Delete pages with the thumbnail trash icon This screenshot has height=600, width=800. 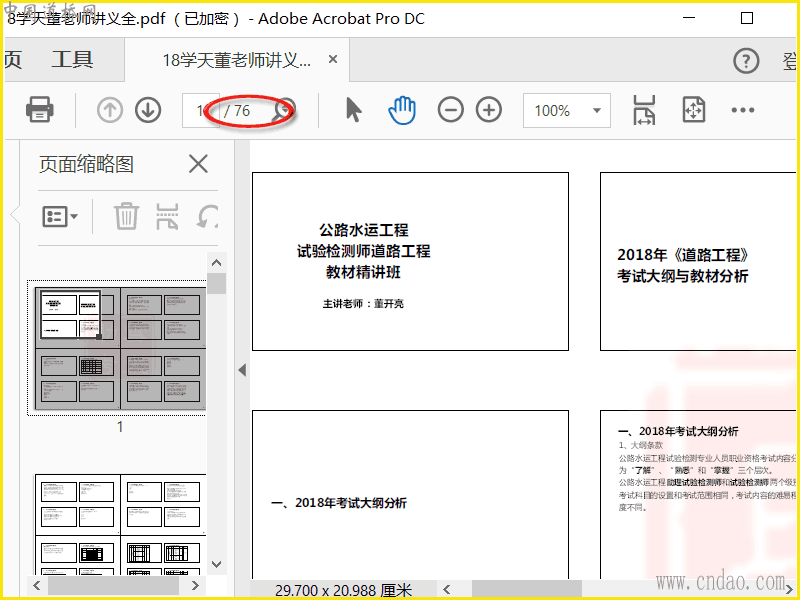126,216
